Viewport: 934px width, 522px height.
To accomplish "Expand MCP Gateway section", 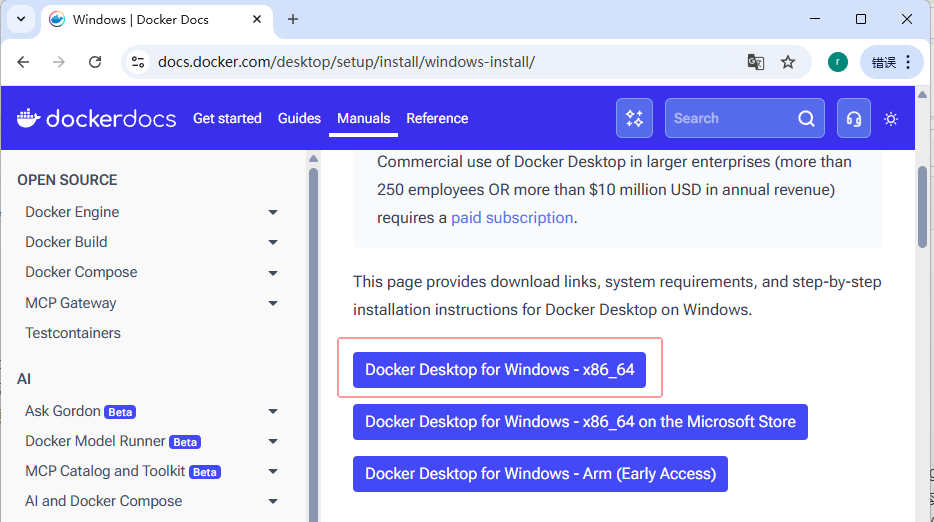I will point(273,303).
